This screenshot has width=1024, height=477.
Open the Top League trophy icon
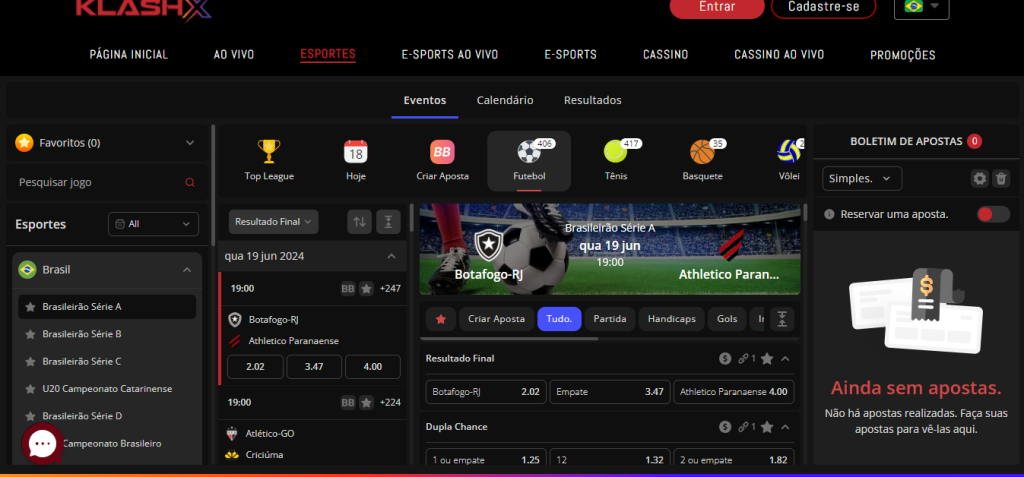click(x=268, y=152)
